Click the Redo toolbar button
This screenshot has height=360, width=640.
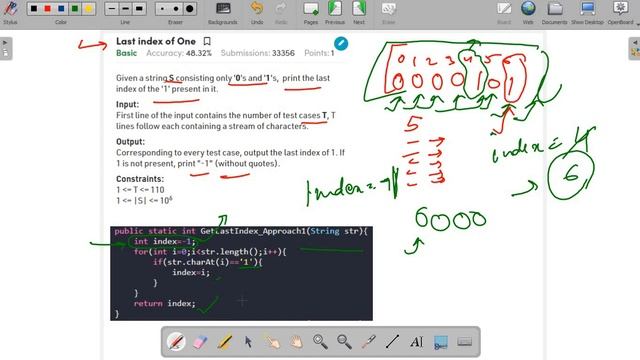[x=281, y=12]
